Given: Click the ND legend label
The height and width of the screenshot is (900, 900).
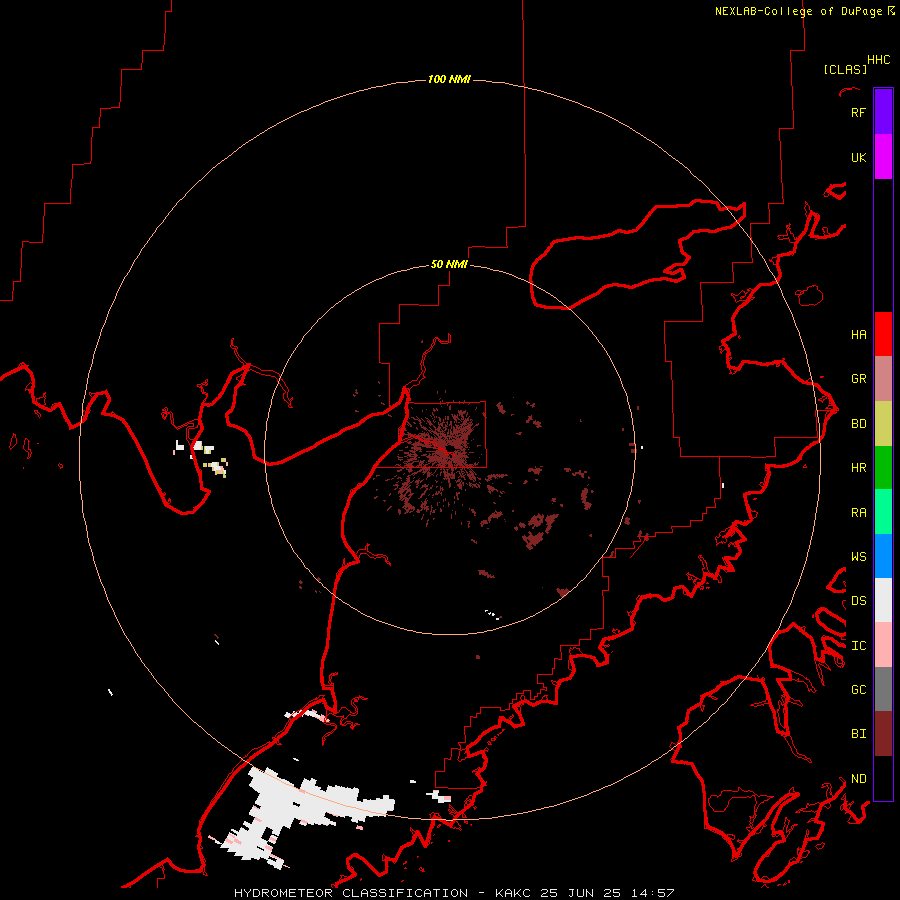Looking at the screenshot, I should (x=858, y=778).
